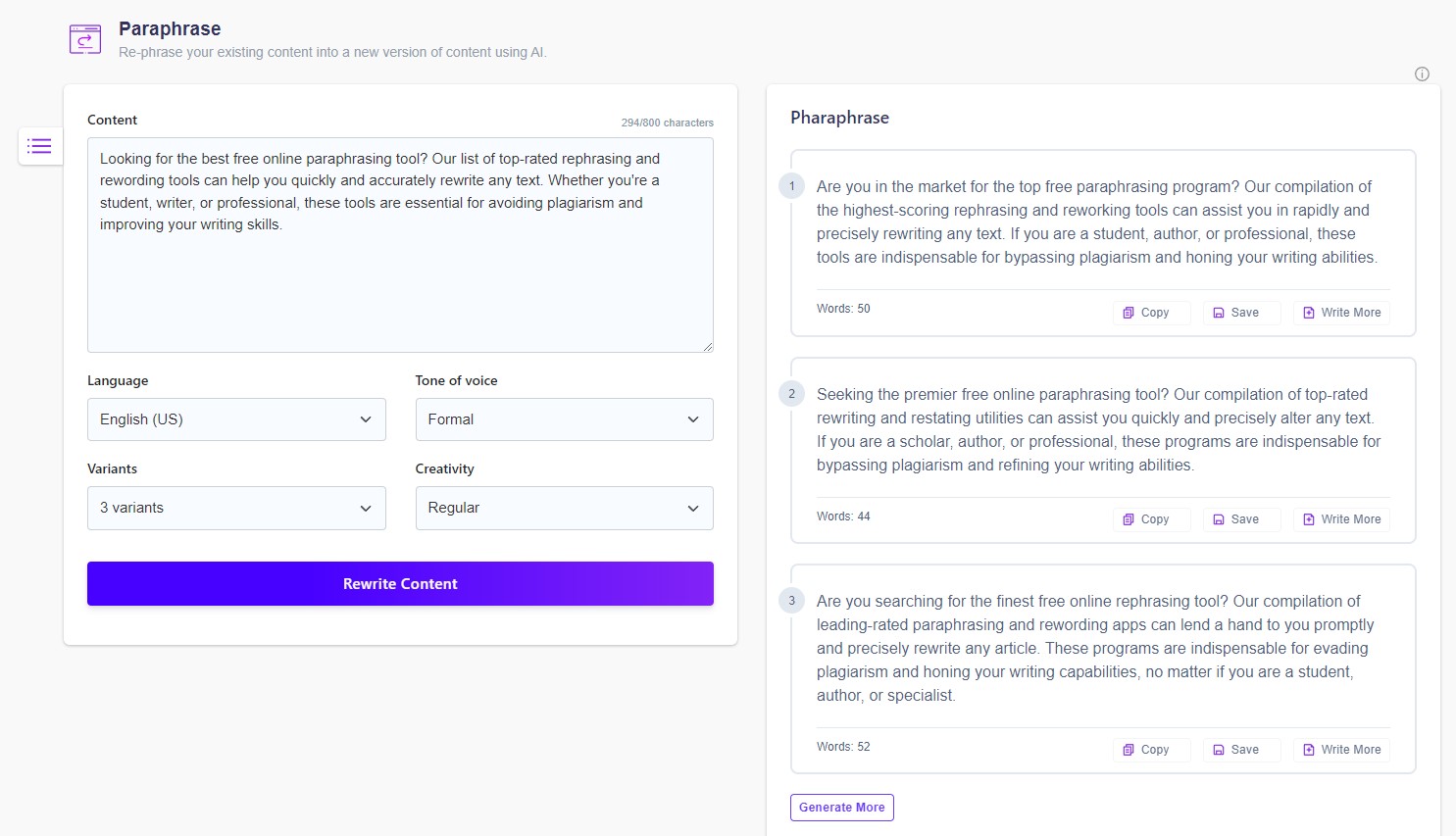Expand the Creativity dropdown set to Regular
Image resolution: width=1456 pixels, height=836 pixels.
click(564, 508)
